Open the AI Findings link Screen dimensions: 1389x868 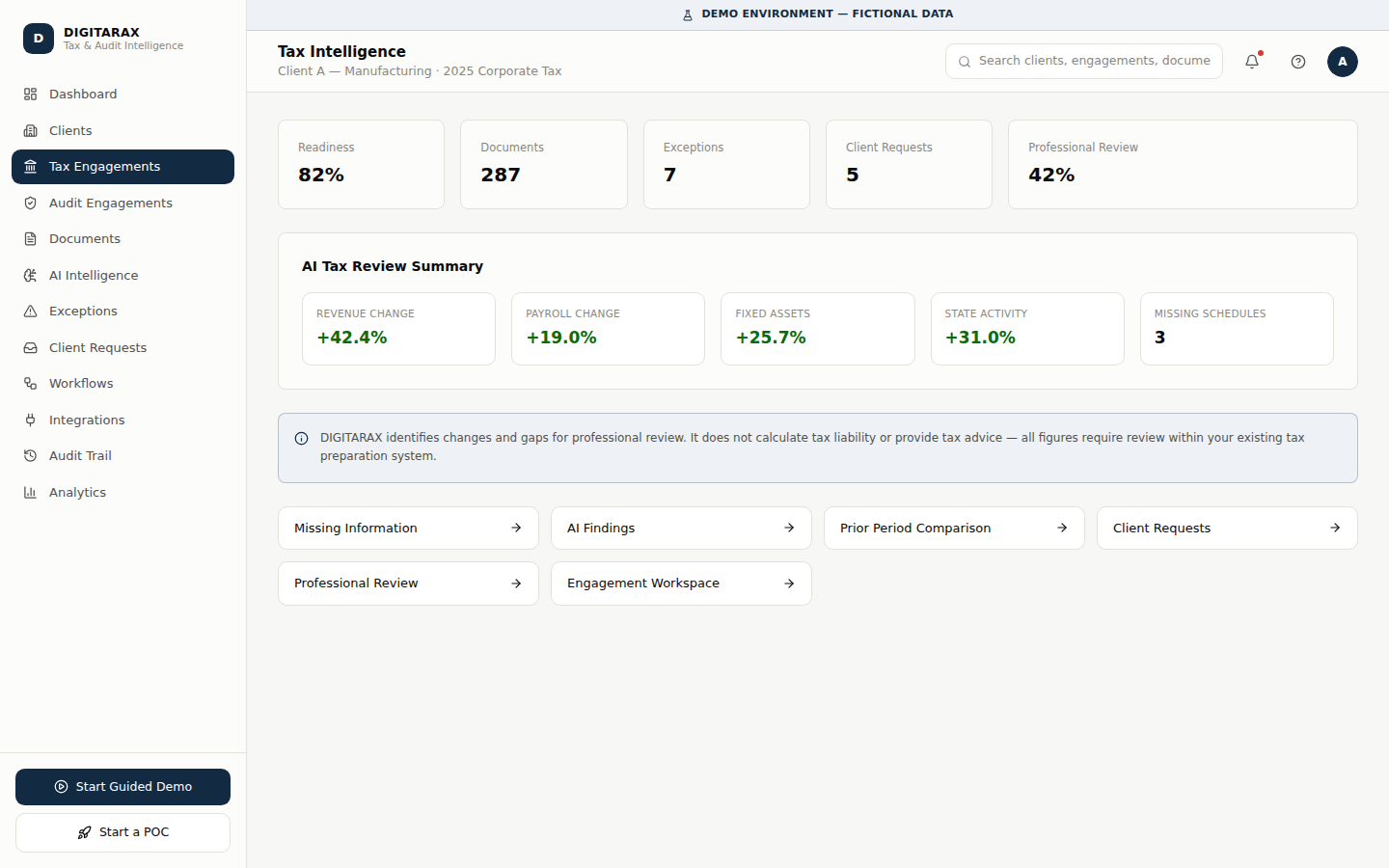tap(681, 529)
